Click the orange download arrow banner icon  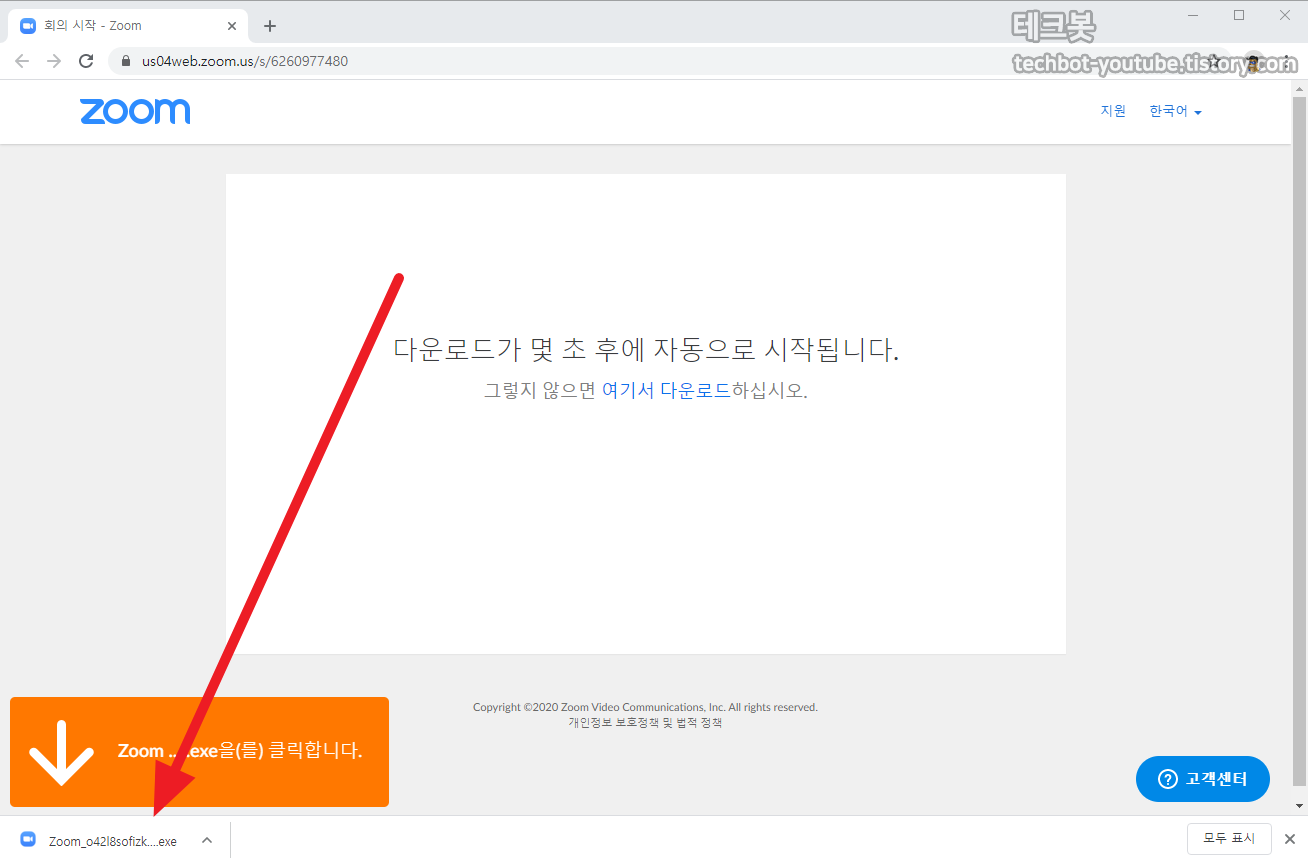click(62, 751)
